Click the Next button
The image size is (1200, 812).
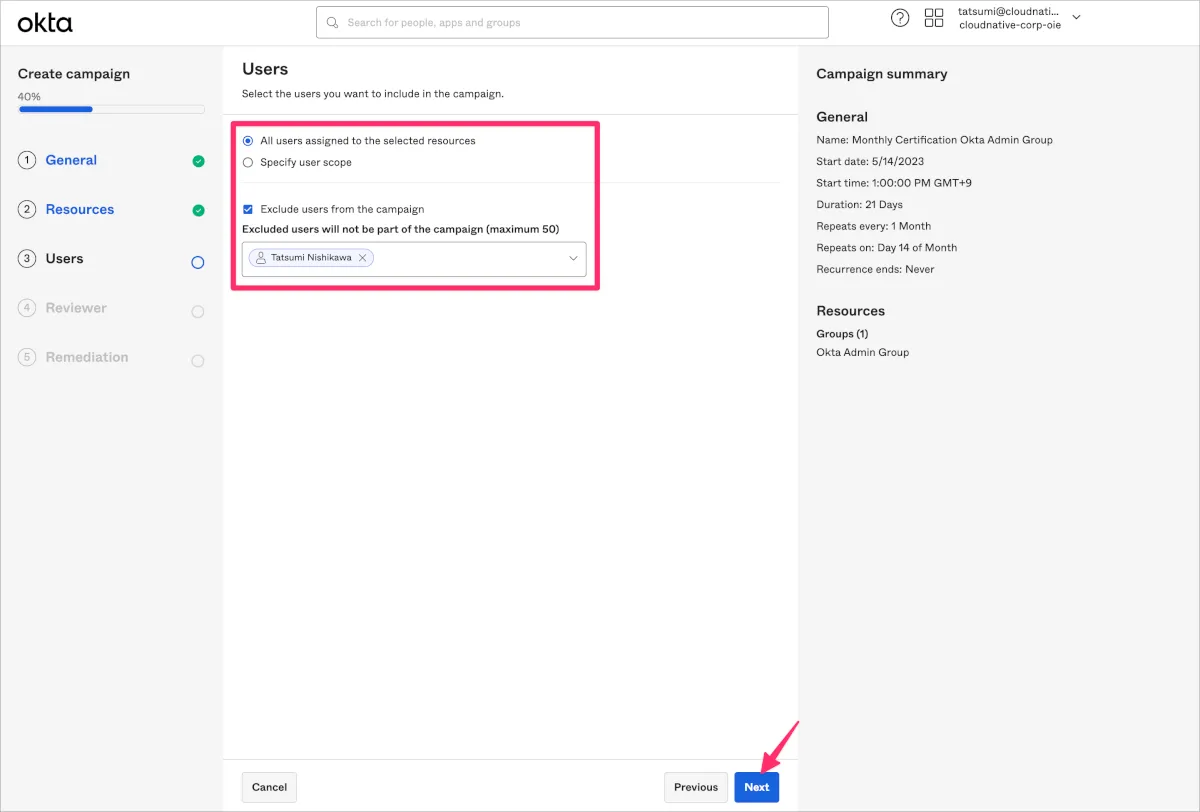tap(756, 787)
